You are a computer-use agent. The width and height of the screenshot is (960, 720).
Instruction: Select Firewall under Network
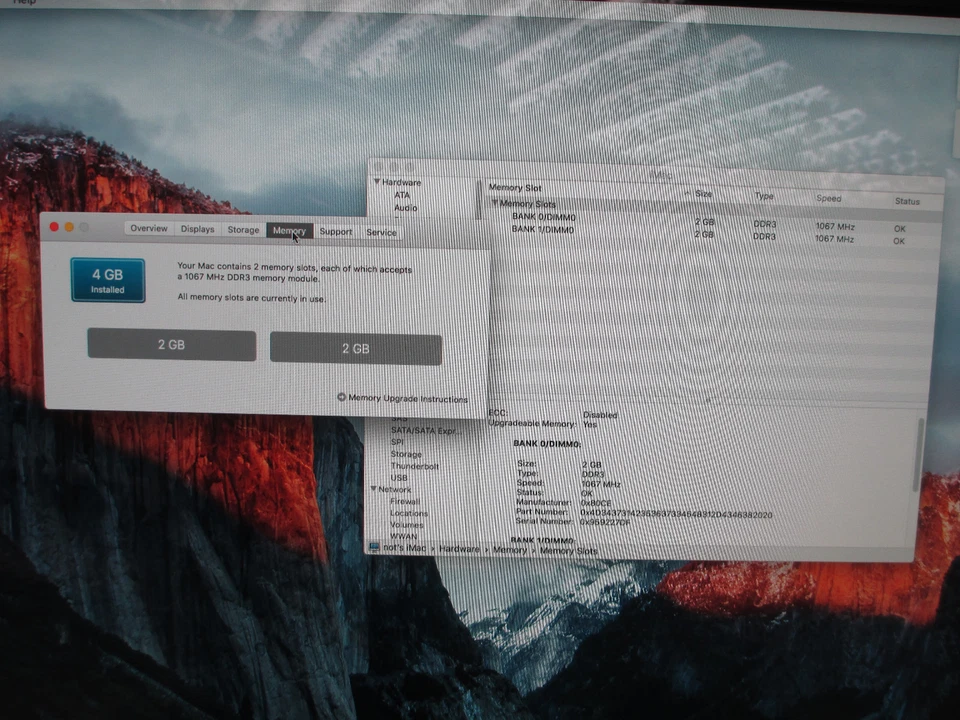click(405, 501)
